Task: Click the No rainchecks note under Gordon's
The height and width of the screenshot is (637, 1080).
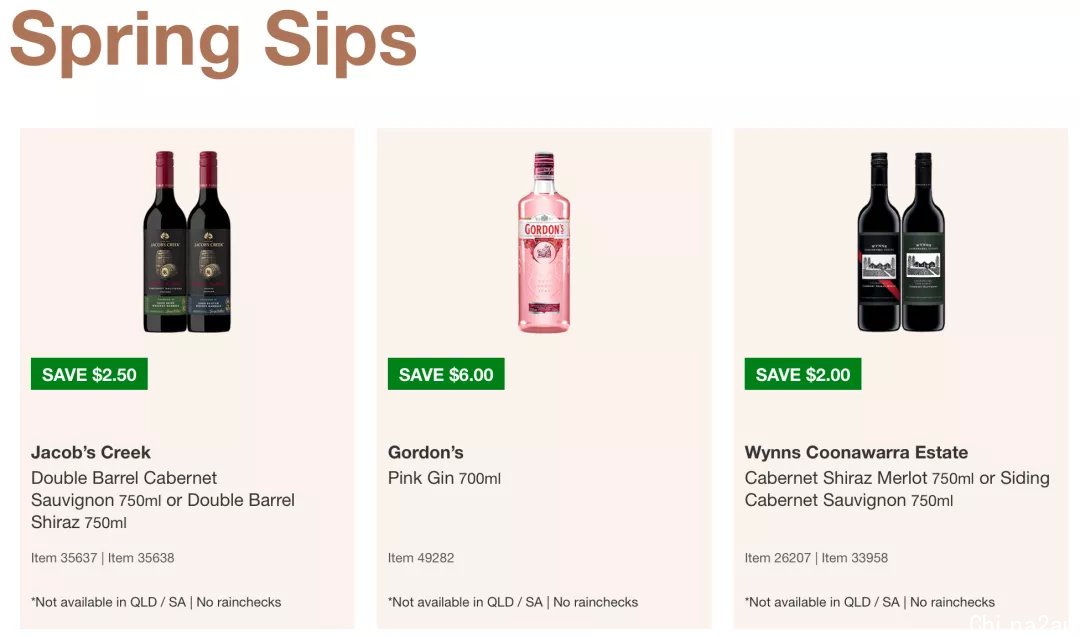Action: (x=596, y=602)
